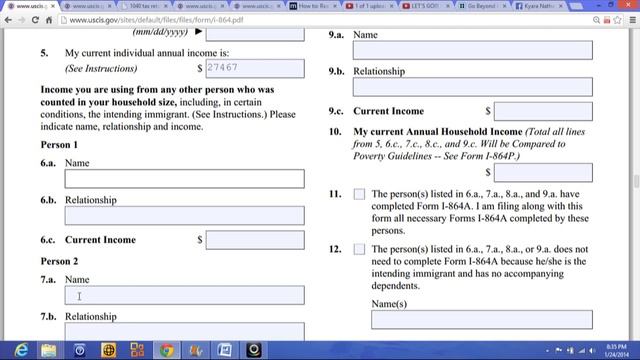Click '(See Instructions)' text under item 5
The height and width of the screenshot is (360, 640).
(101, 69)
